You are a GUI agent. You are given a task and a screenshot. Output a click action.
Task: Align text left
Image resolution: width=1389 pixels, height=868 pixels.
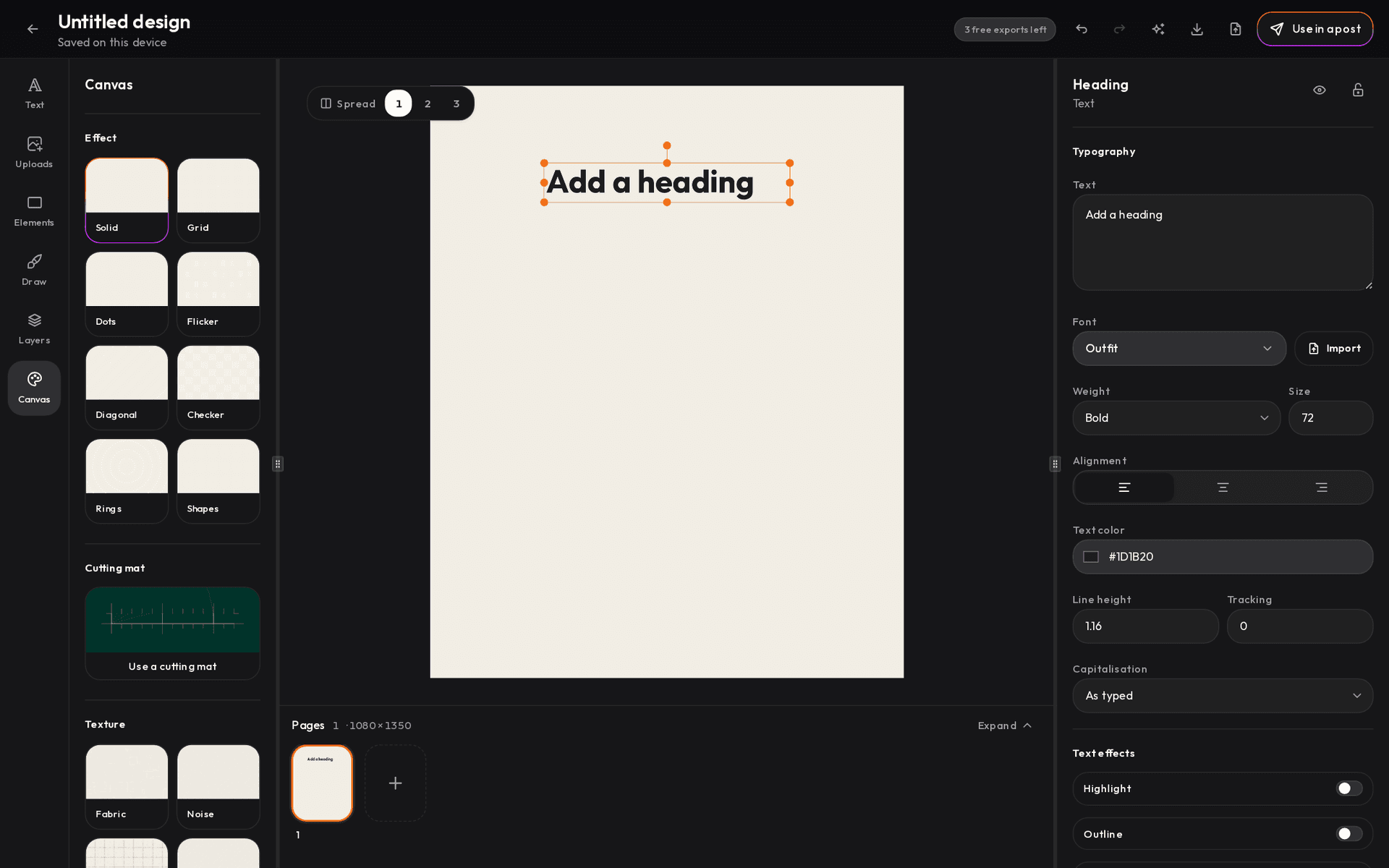click(1124, 488)
